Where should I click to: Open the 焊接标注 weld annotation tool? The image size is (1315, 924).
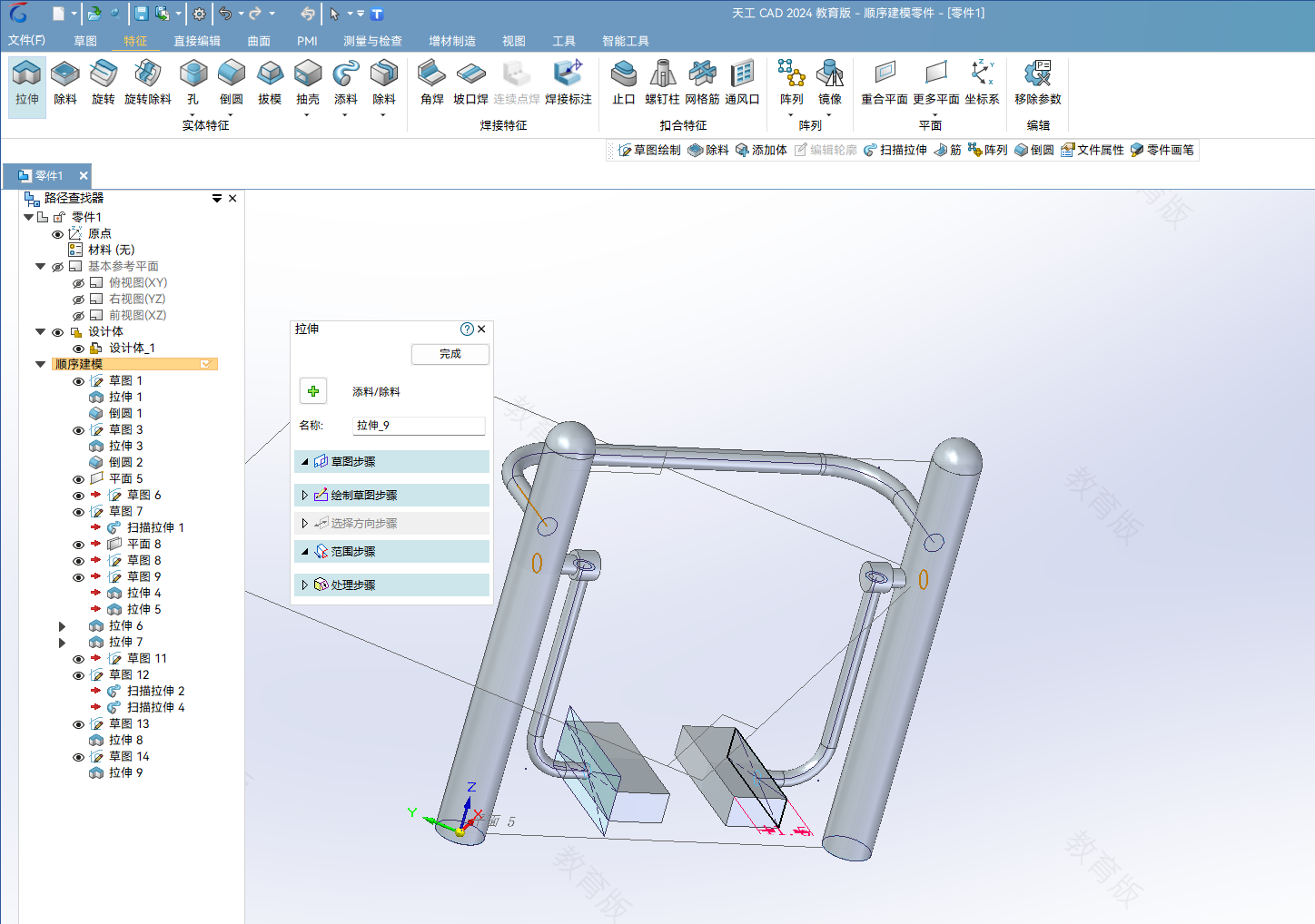click(569, 83)
